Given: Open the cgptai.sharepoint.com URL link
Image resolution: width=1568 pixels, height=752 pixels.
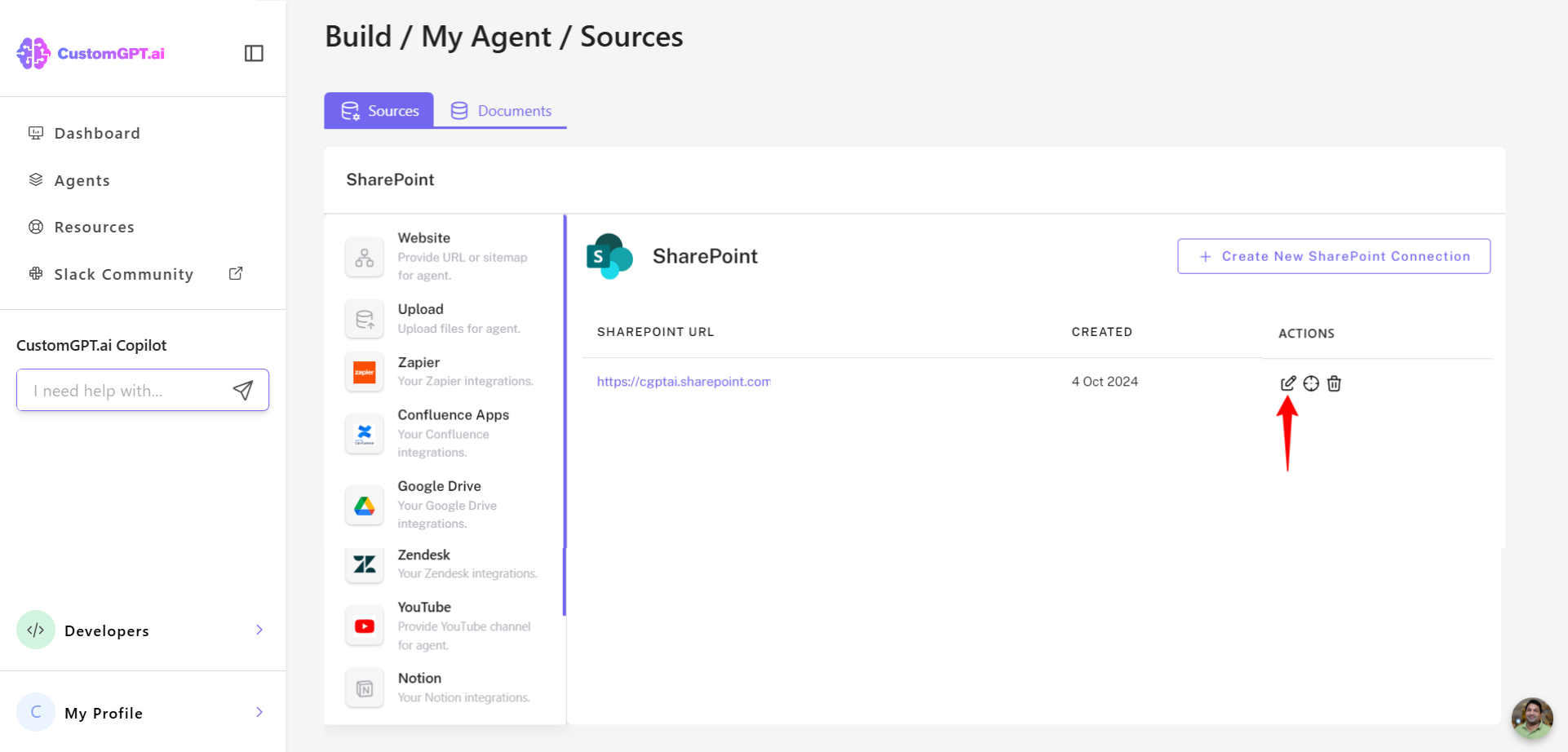Looking at the screenshot, I should (x=684, y=382).
